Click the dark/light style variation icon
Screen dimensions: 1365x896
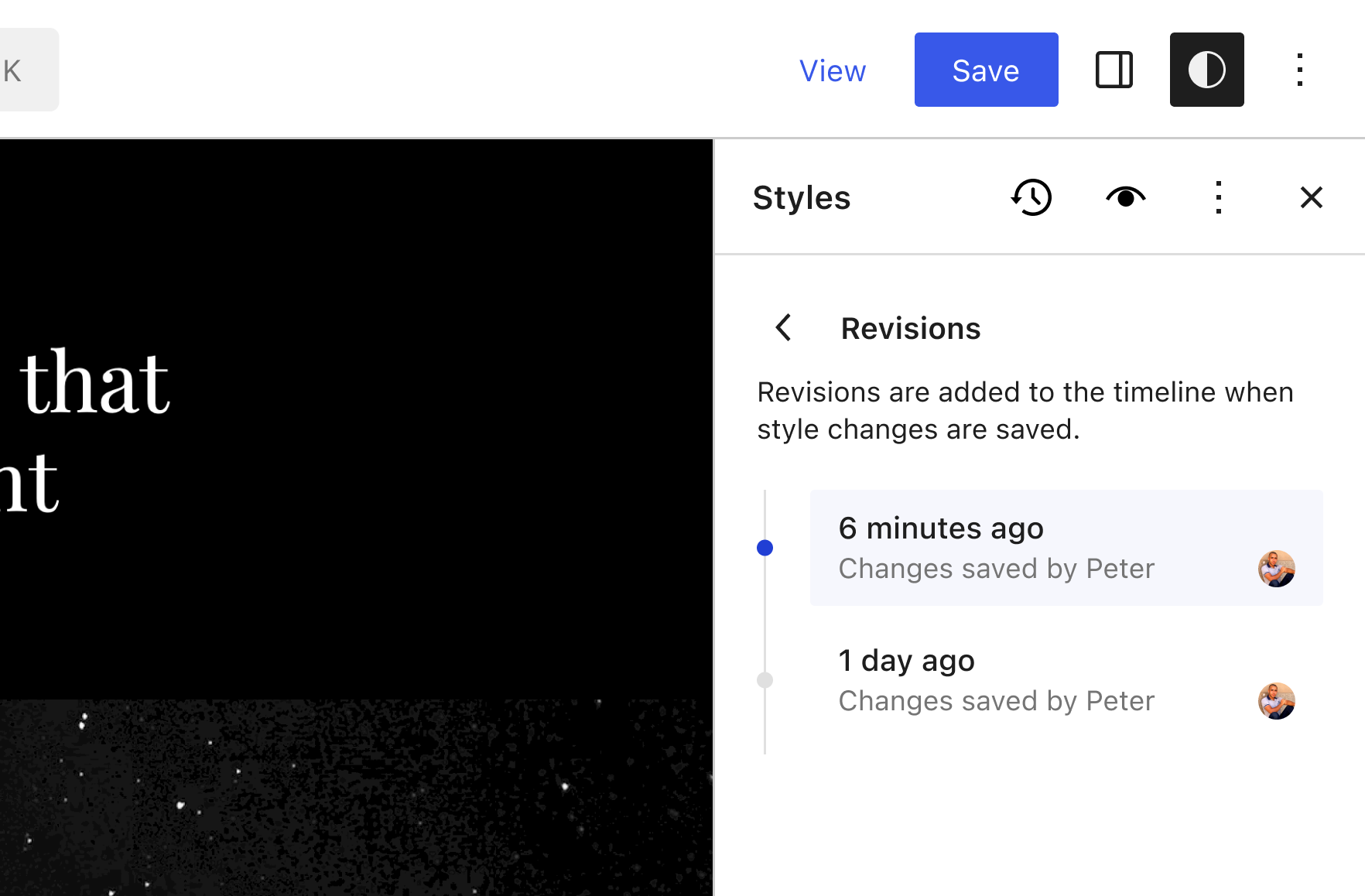coord(1206,70)
